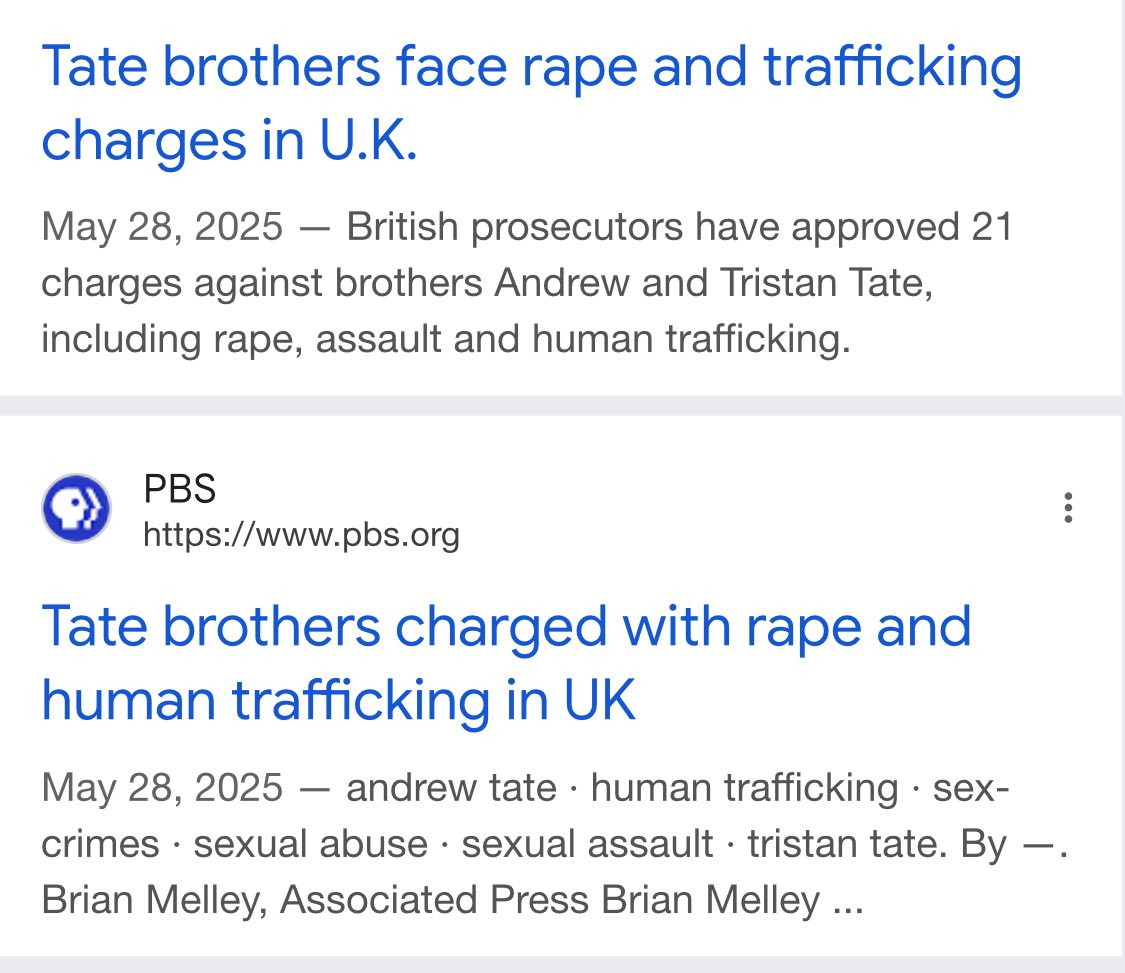Click the date in the PBS result snippet

(162, 787)
